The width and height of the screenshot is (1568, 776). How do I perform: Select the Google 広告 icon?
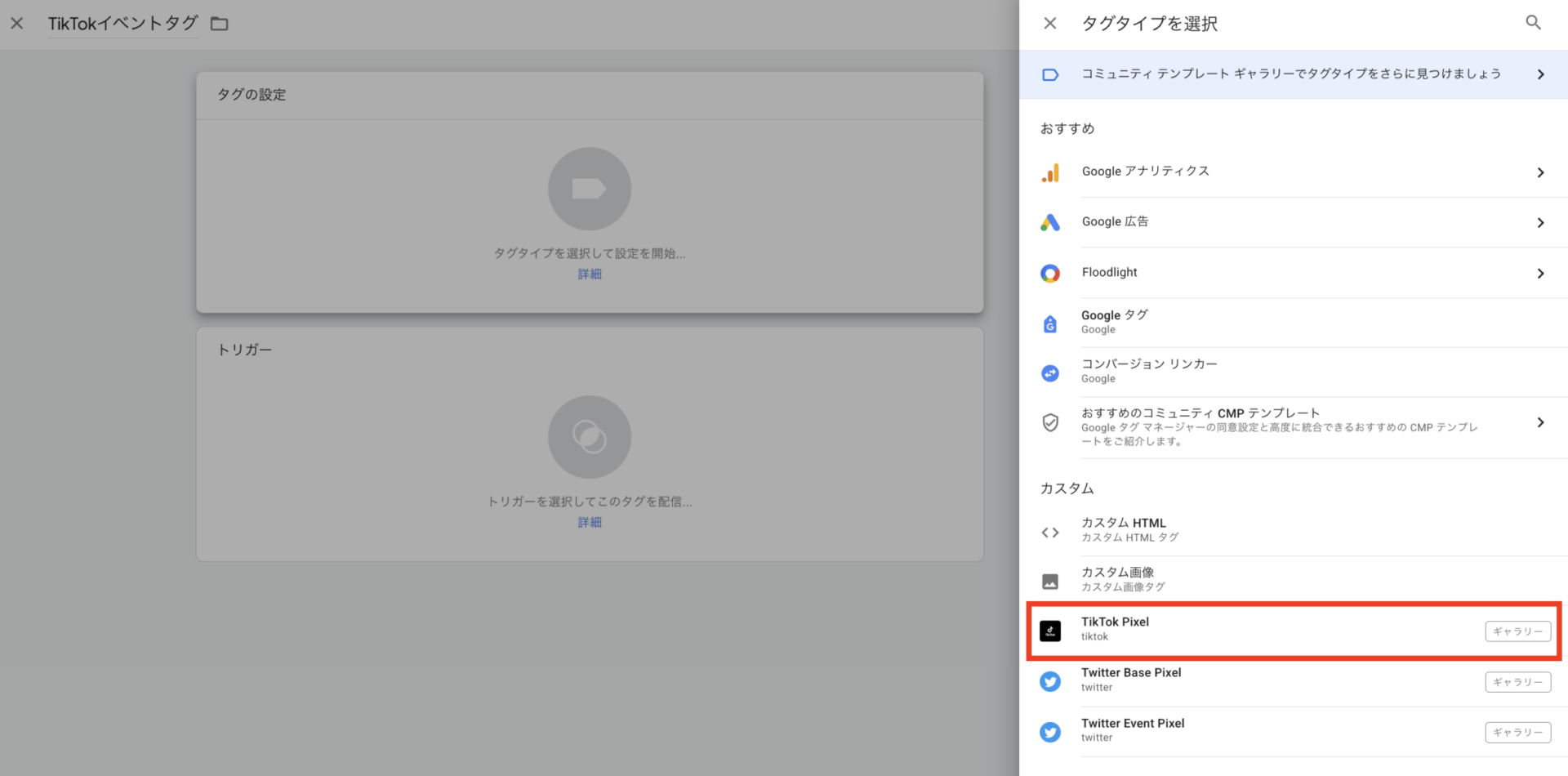1050,222
